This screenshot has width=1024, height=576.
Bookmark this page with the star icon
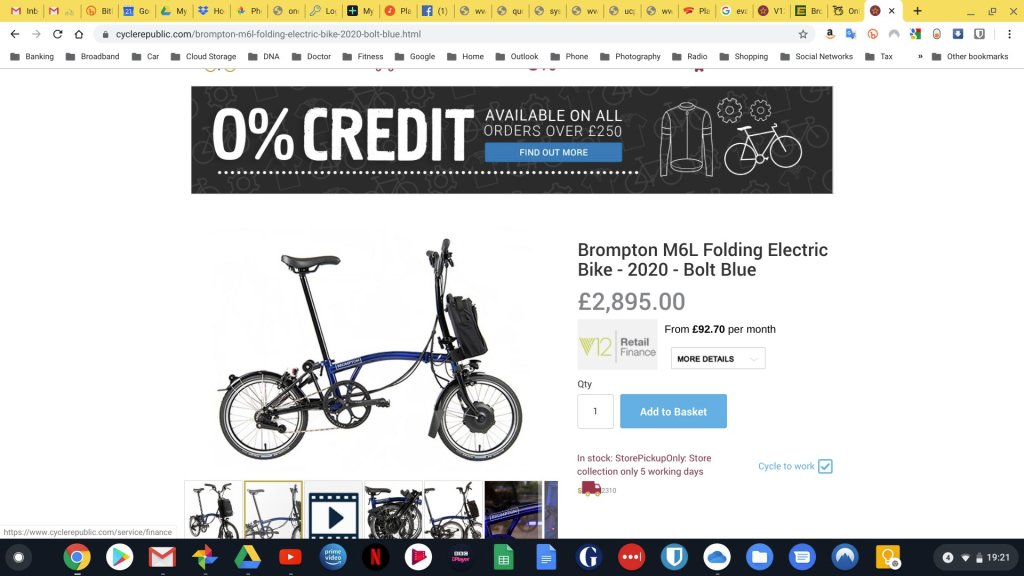pos(803,34)
